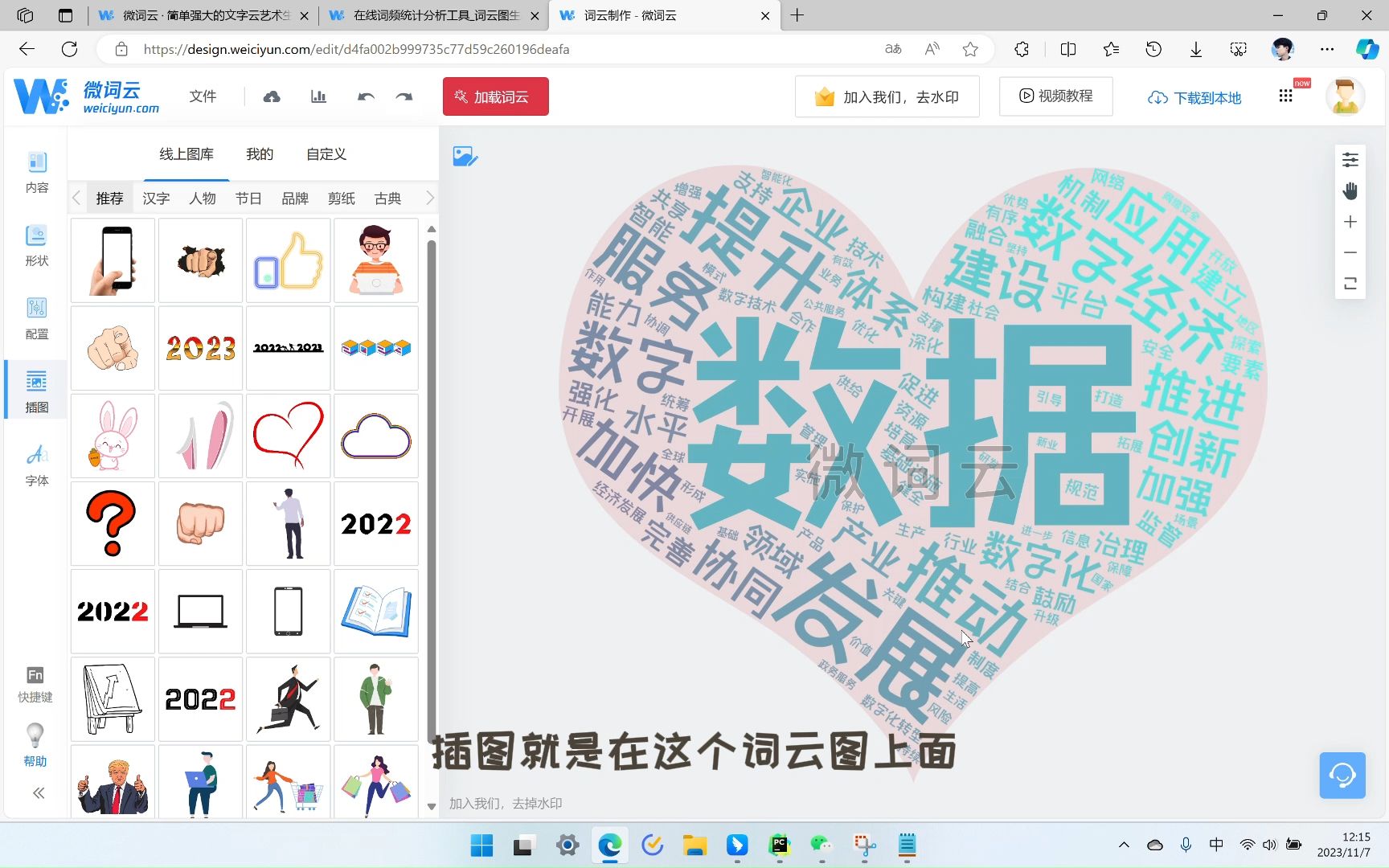Zoom out with the minus icon
The width and height of the screenshot is (1389, 868).
point(1350,252)
